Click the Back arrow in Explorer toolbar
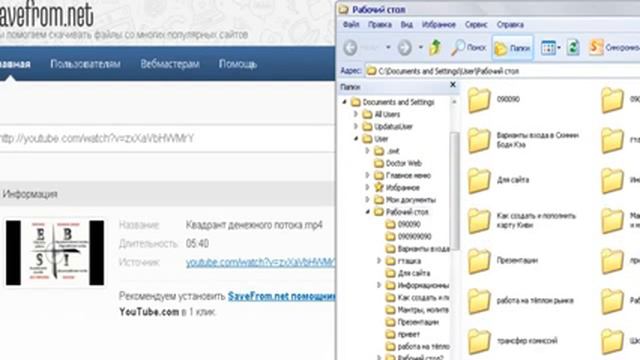640x360 pixels. pyautogui.click(x=350, y=48)
